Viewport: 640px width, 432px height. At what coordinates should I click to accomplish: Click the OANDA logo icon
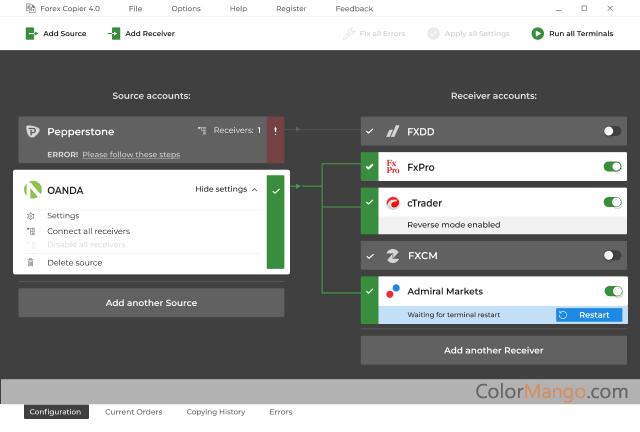pos(32,189)
